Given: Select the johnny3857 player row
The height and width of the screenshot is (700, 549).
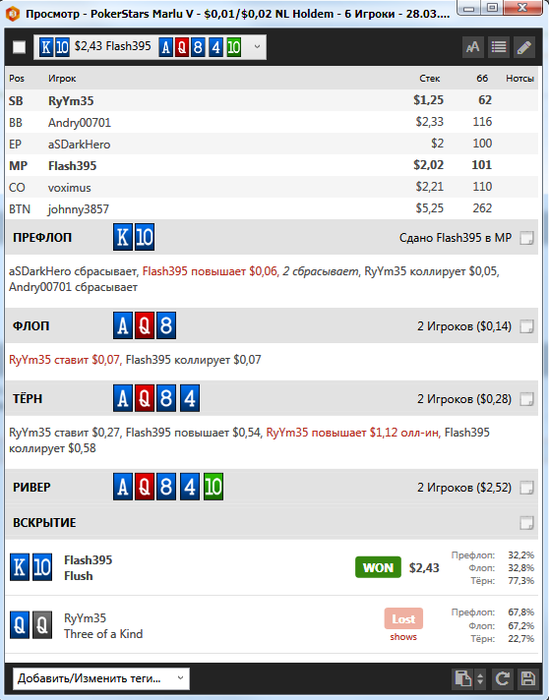Looking at the screenshot, I should tap(271, 208).
